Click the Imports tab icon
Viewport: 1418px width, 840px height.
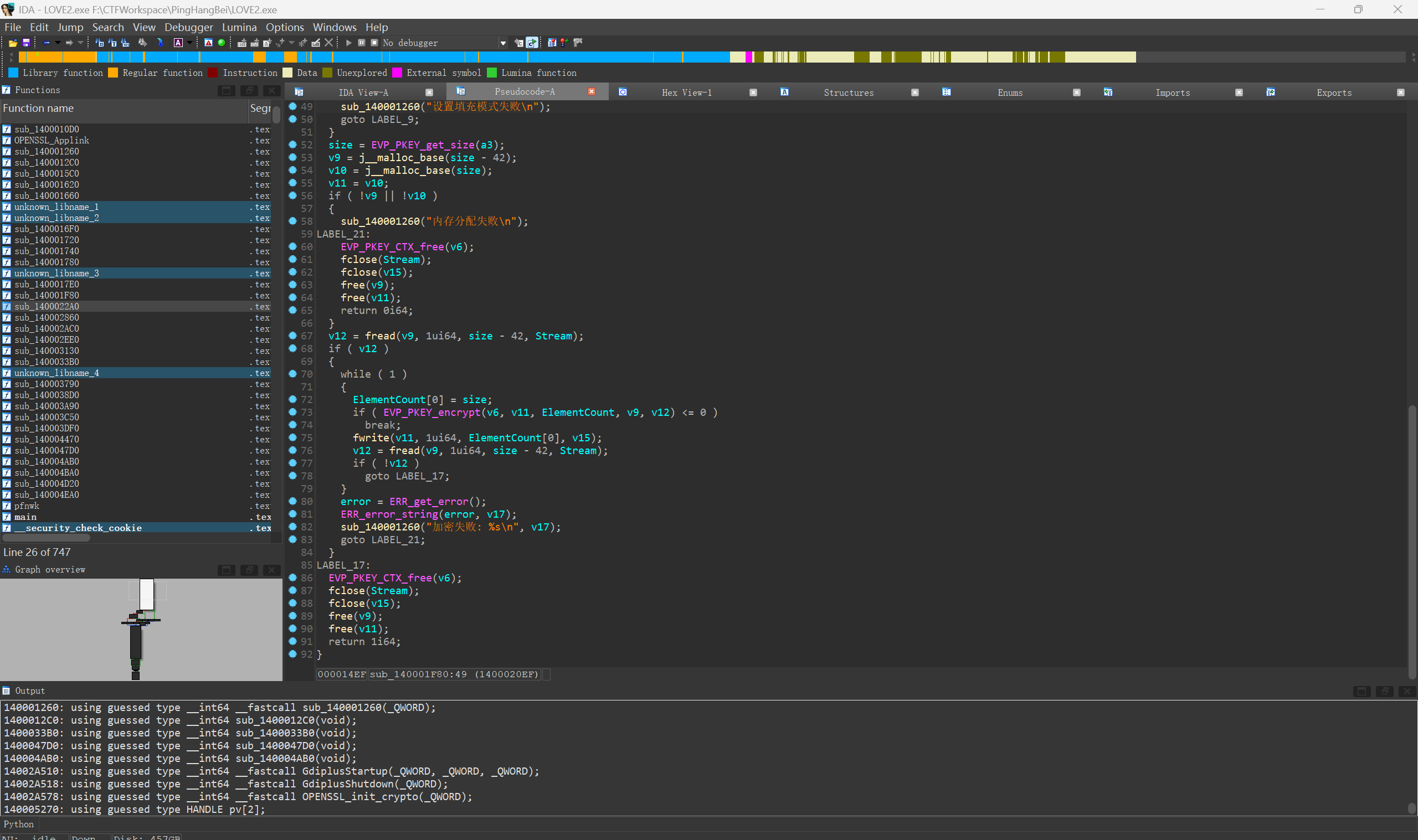click(x=1108, y=92)
